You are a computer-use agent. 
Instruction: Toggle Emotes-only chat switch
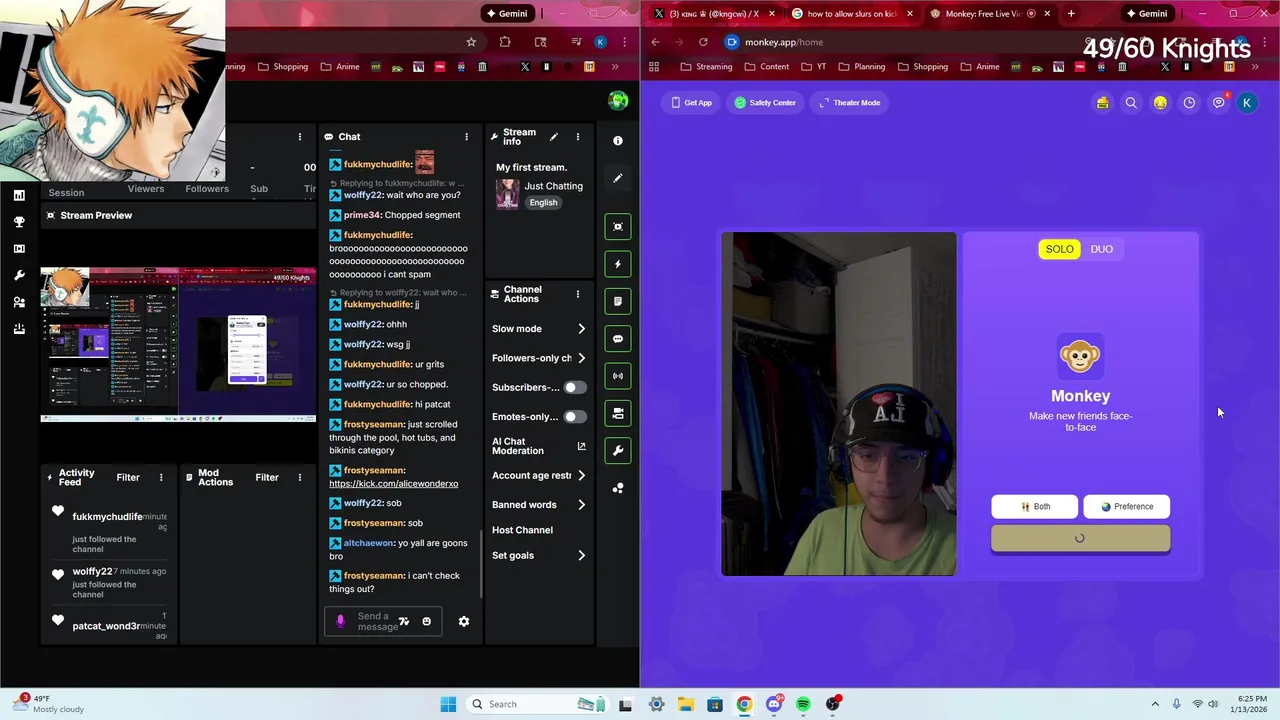coord(575,416)
